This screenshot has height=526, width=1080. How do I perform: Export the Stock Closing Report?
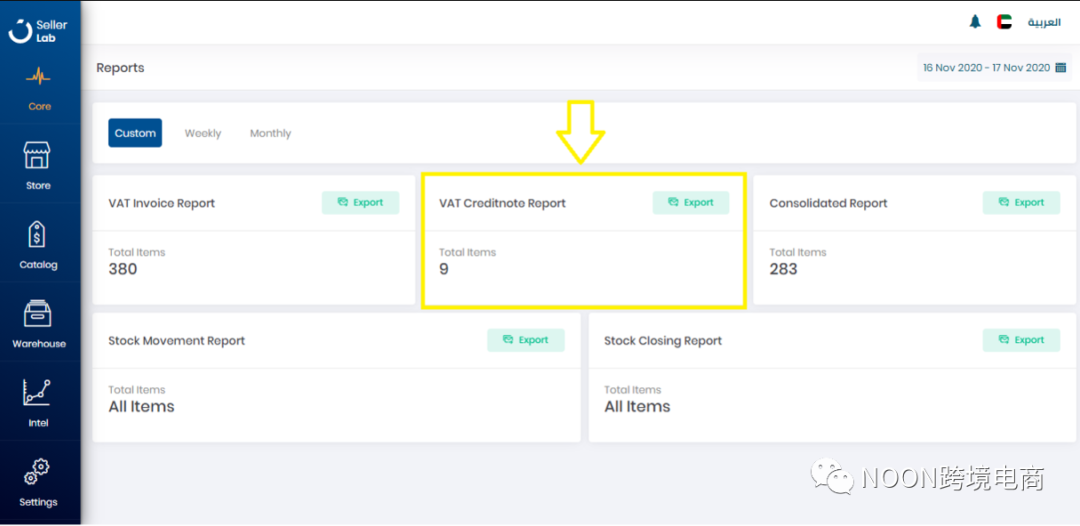[x=1021, y=340]
